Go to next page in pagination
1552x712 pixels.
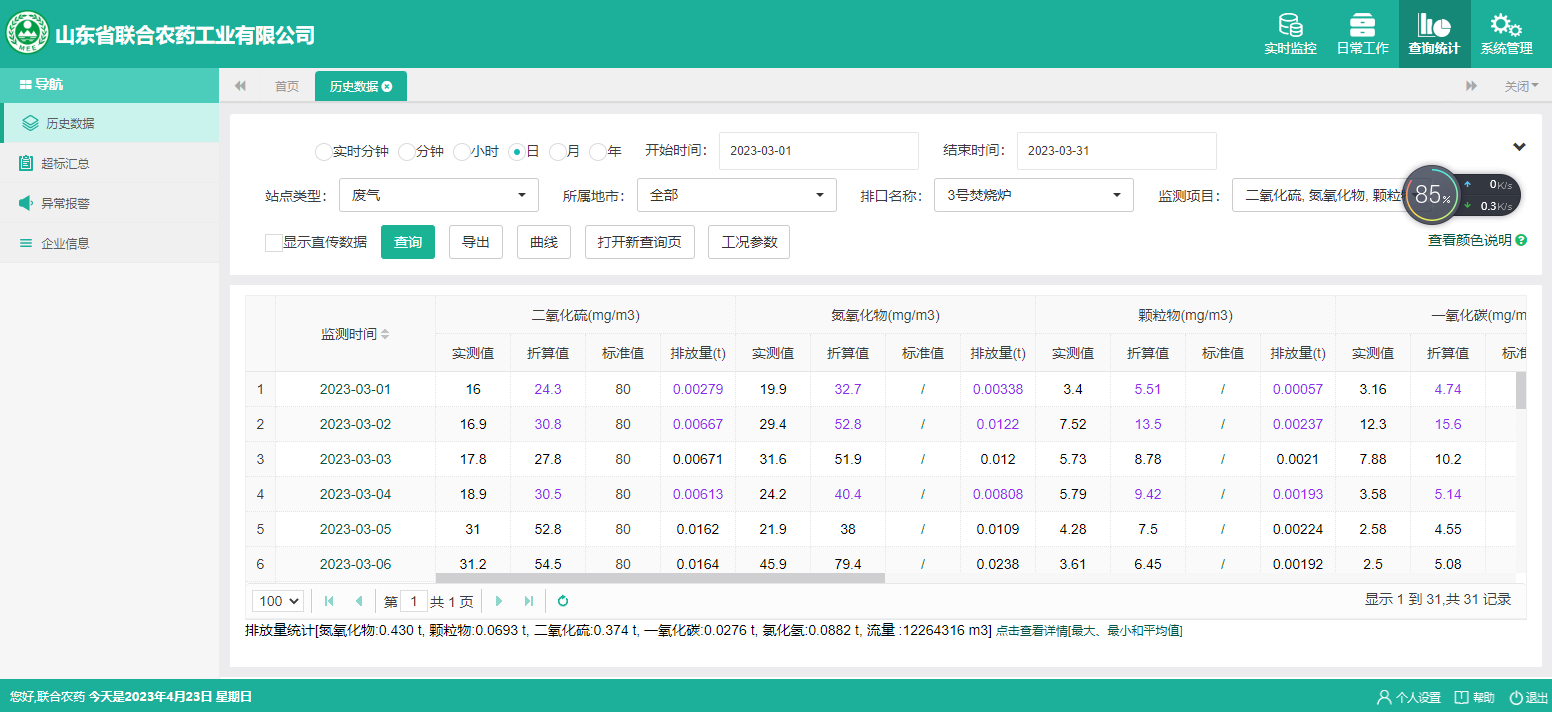click(498, 601)
